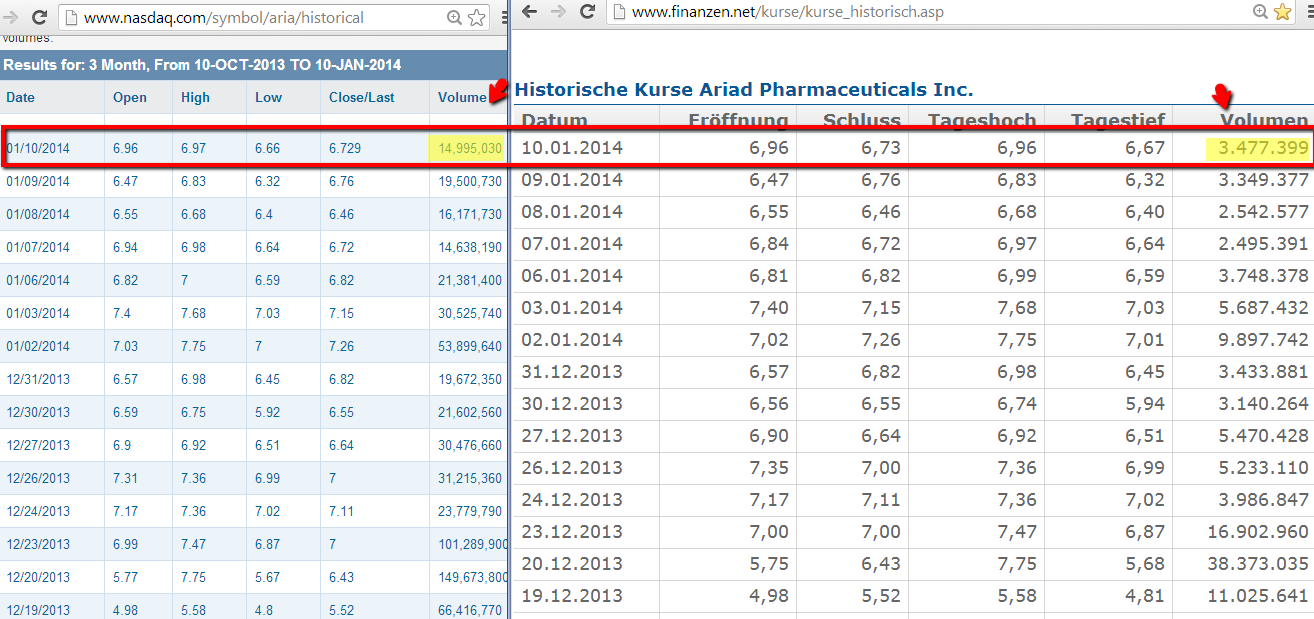This screenshot has width=1314, height=619.
Task: Select date cell 12/20/2013
Action: (38, 577)
